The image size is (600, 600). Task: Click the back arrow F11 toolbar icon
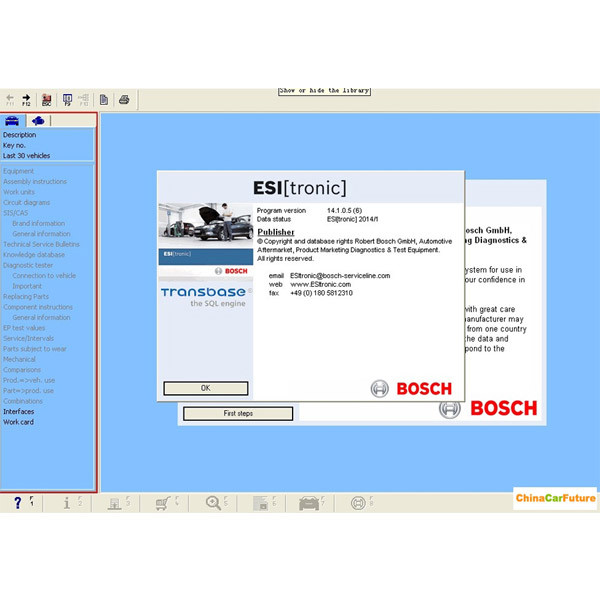point(10,99)
